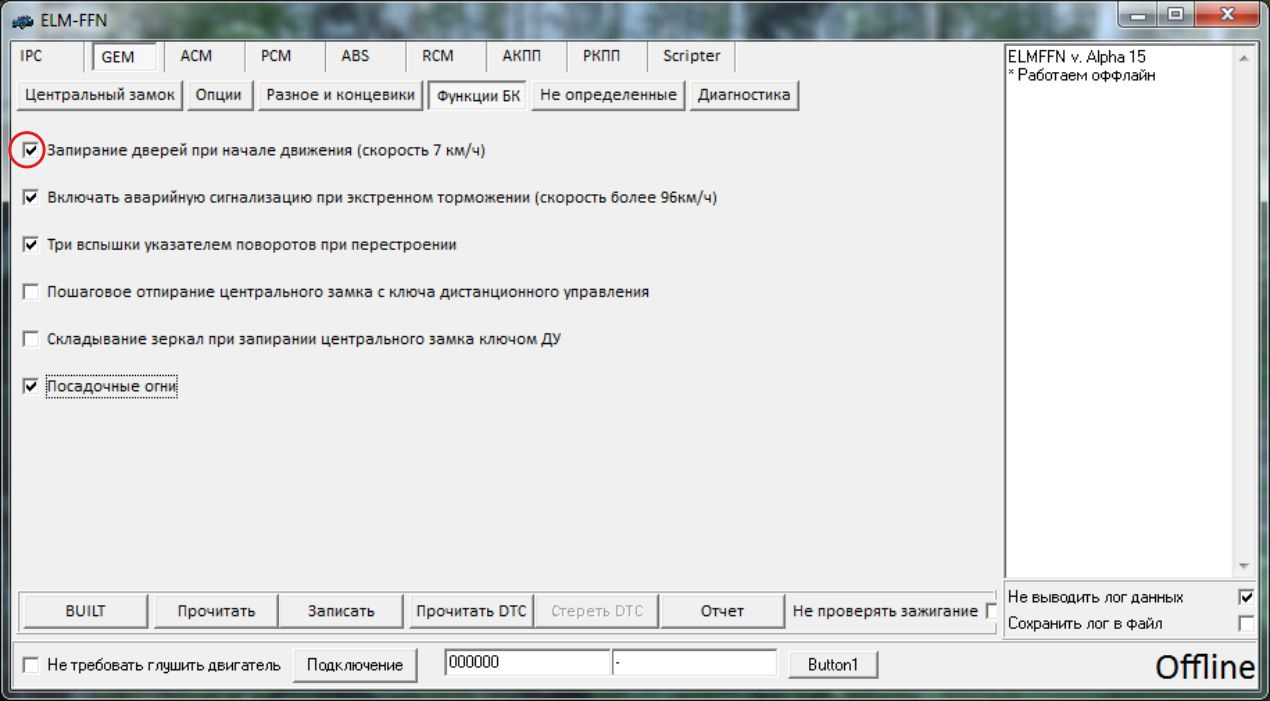Enable Не проверять зажигание checkbox
Image resolution: width=1270 pixels, height=701 pixels.
(991, 611)
